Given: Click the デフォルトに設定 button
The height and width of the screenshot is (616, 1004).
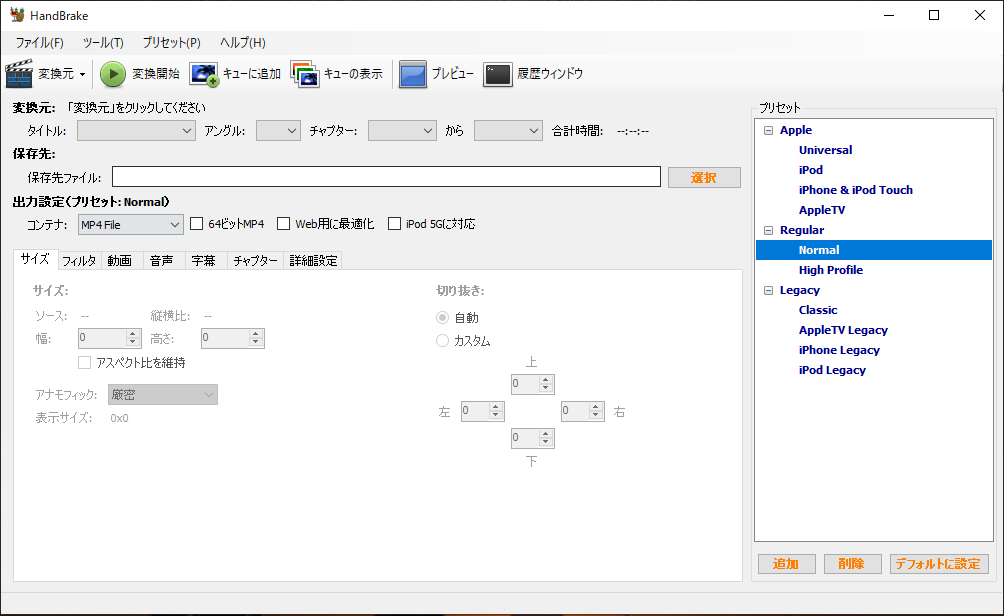Looking at the screenshot, I should tap(939, 563).
